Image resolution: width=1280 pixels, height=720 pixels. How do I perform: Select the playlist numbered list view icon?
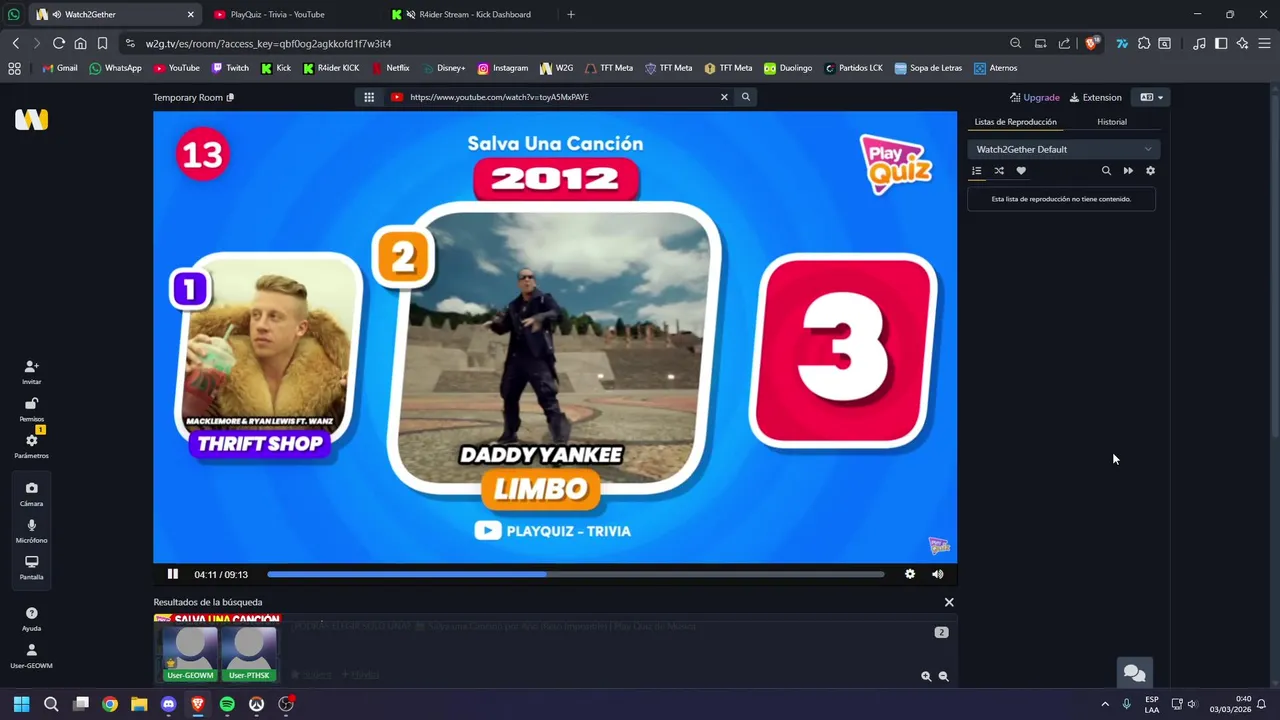pyautogui.click(x=977, y=171)
